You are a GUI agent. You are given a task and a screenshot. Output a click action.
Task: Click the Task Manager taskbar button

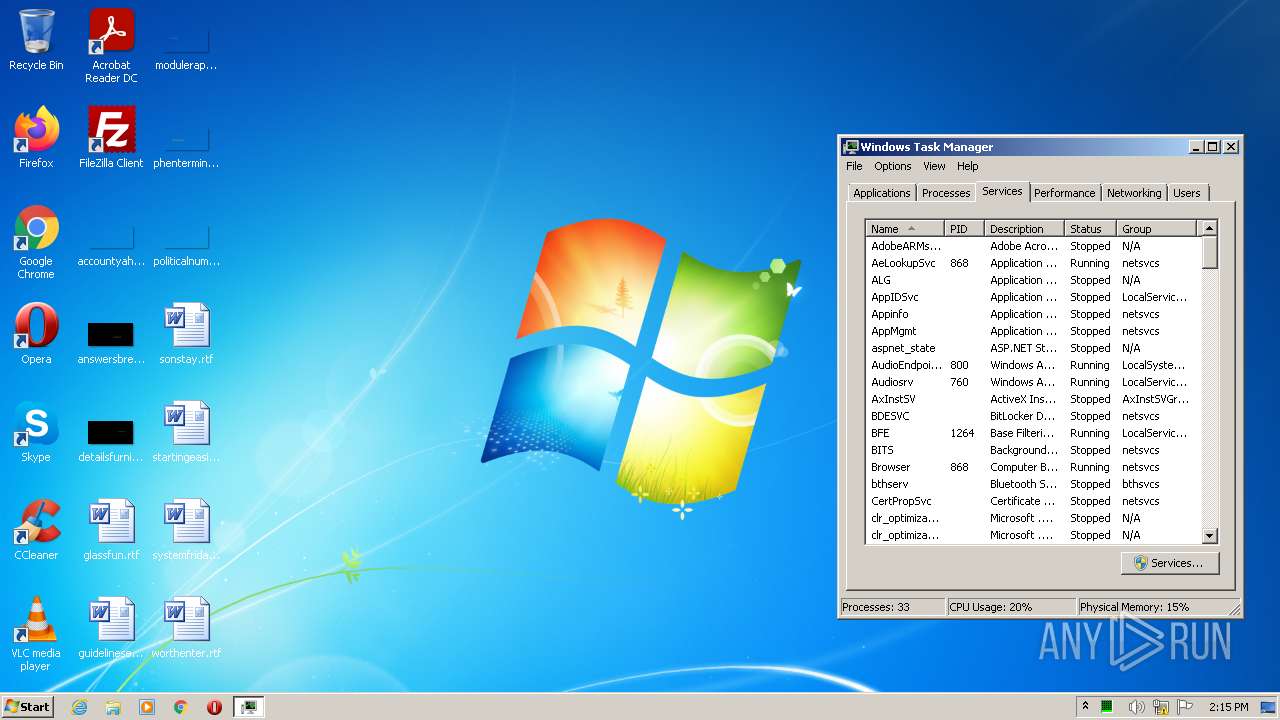[249, 707]
